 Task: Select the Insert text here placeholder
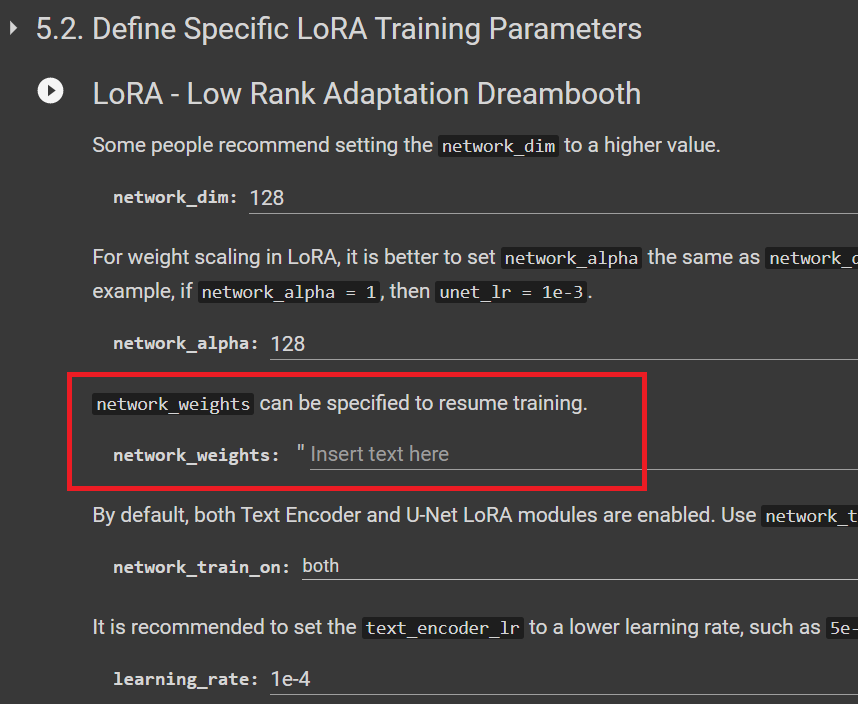[x=379, y=453]
